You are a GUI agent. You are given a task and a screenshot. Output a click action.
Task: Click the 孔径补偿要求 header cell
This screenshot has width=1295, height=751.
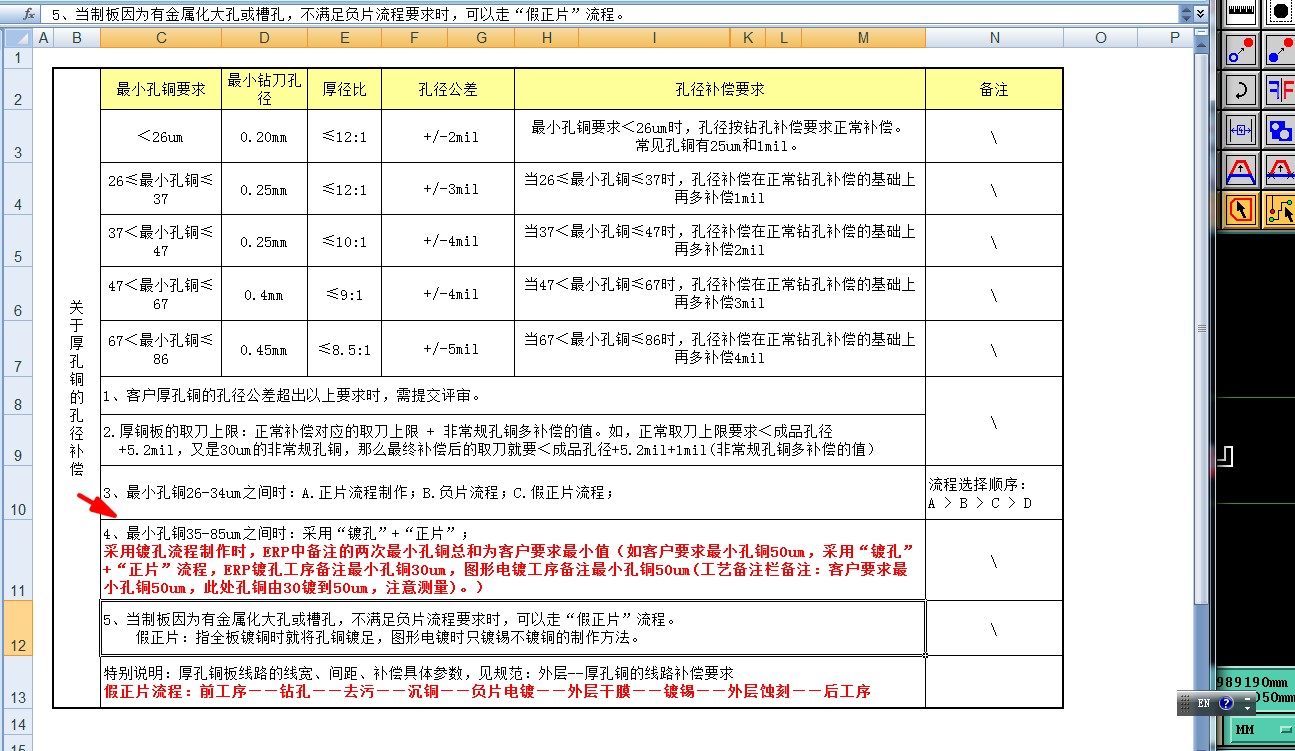[720, 89]
